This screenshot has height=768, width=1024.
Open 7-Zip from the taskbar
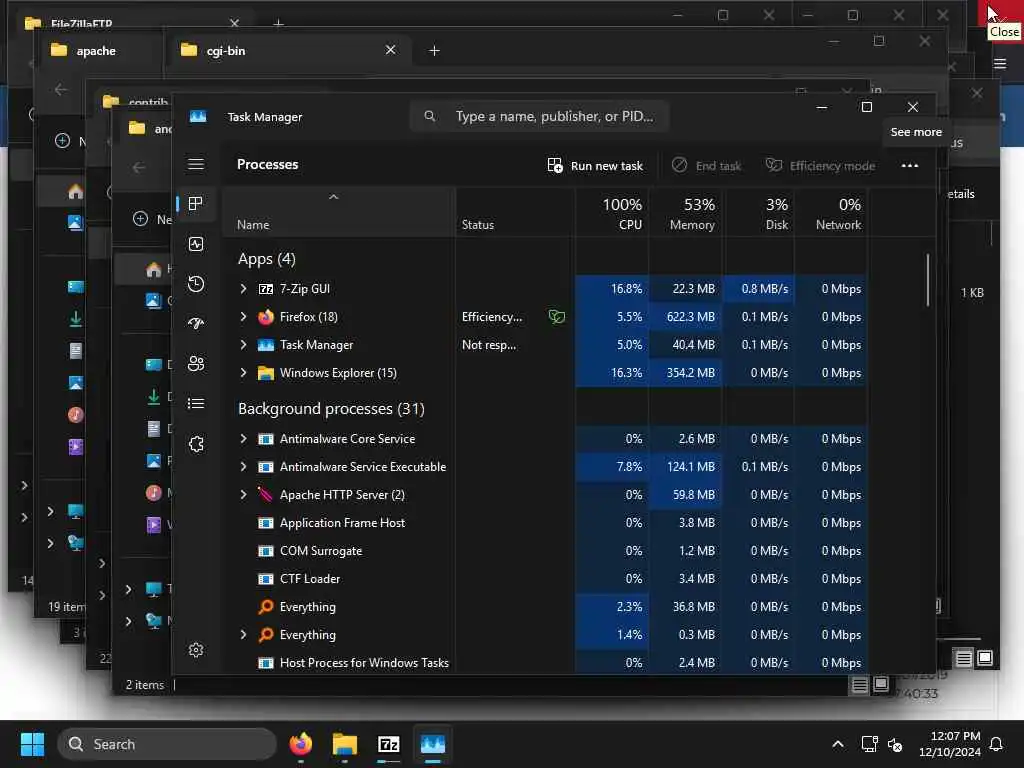[389, 744]
